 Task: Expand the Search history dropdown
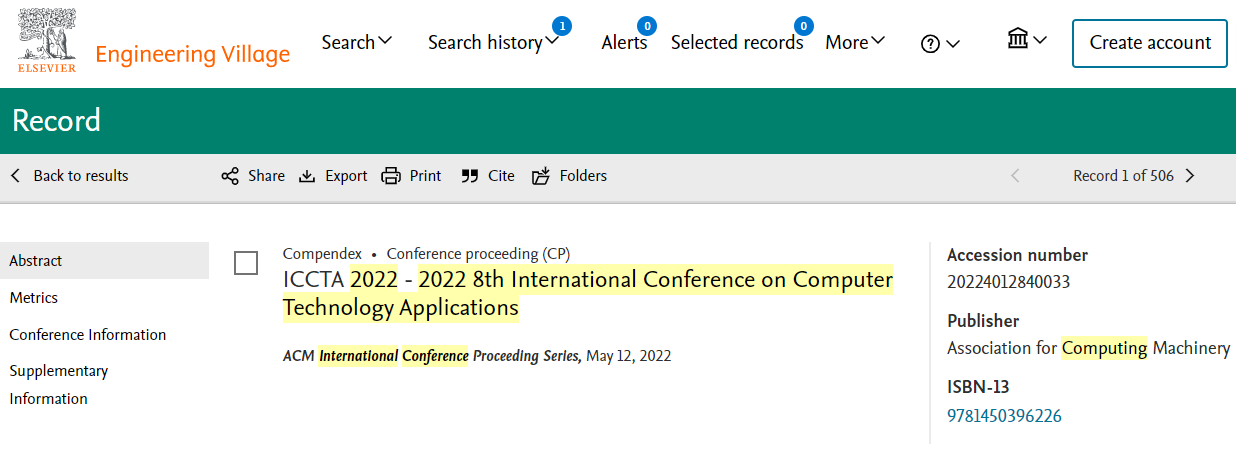[x=493, y=42]
